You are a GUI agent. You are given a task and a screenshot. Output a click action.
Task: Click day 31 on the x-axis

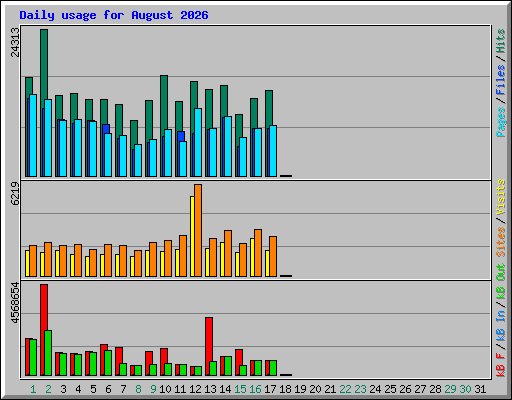click(480, 389)
